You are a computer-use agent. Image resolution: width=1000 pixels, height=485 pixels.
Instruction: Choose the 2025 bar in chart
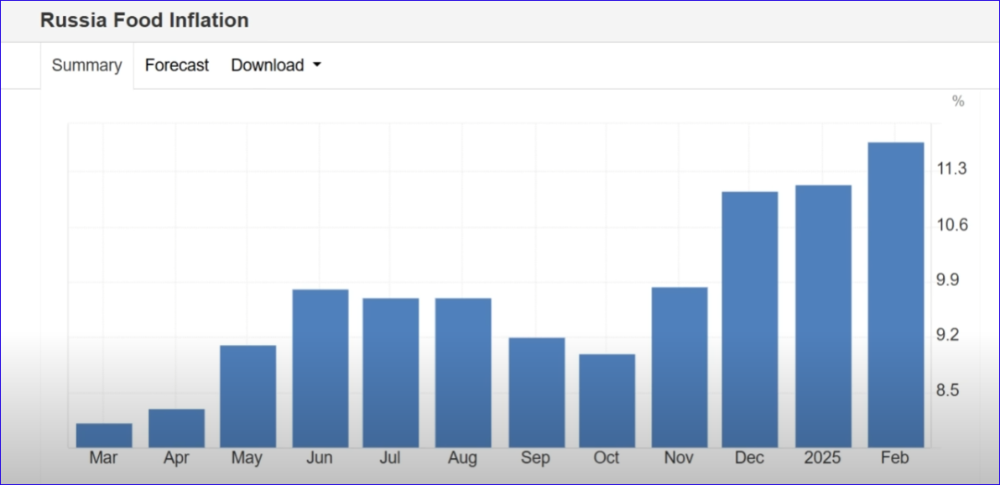[823, 316]
